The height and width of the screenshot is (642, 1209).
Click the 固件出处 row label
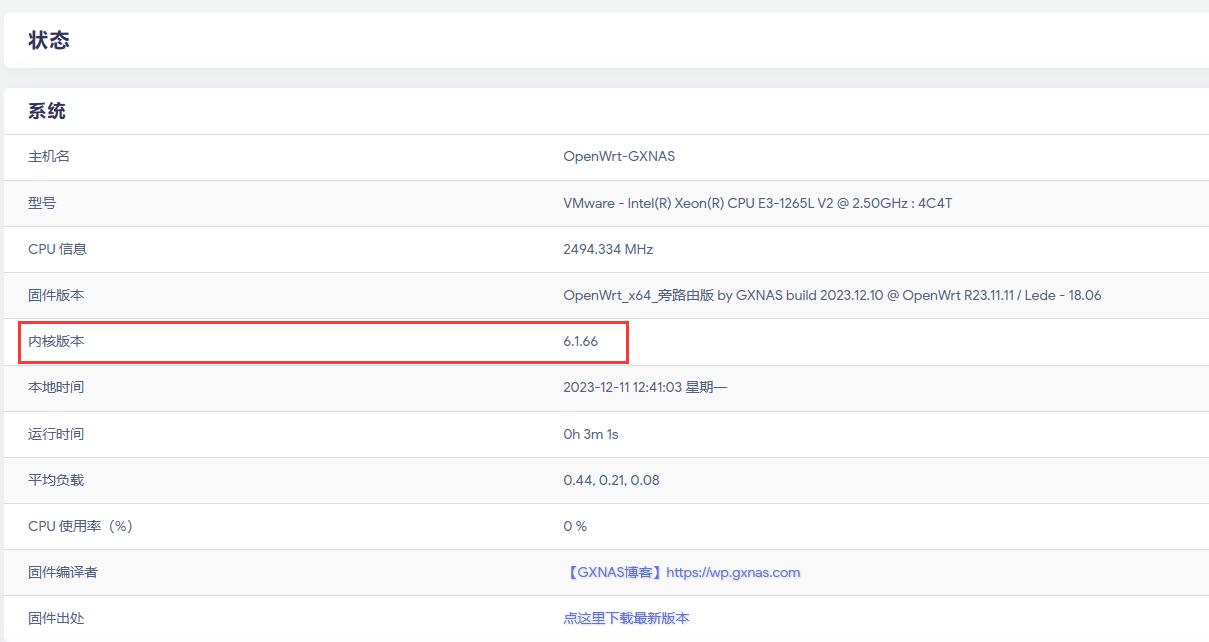coord(56,618)
